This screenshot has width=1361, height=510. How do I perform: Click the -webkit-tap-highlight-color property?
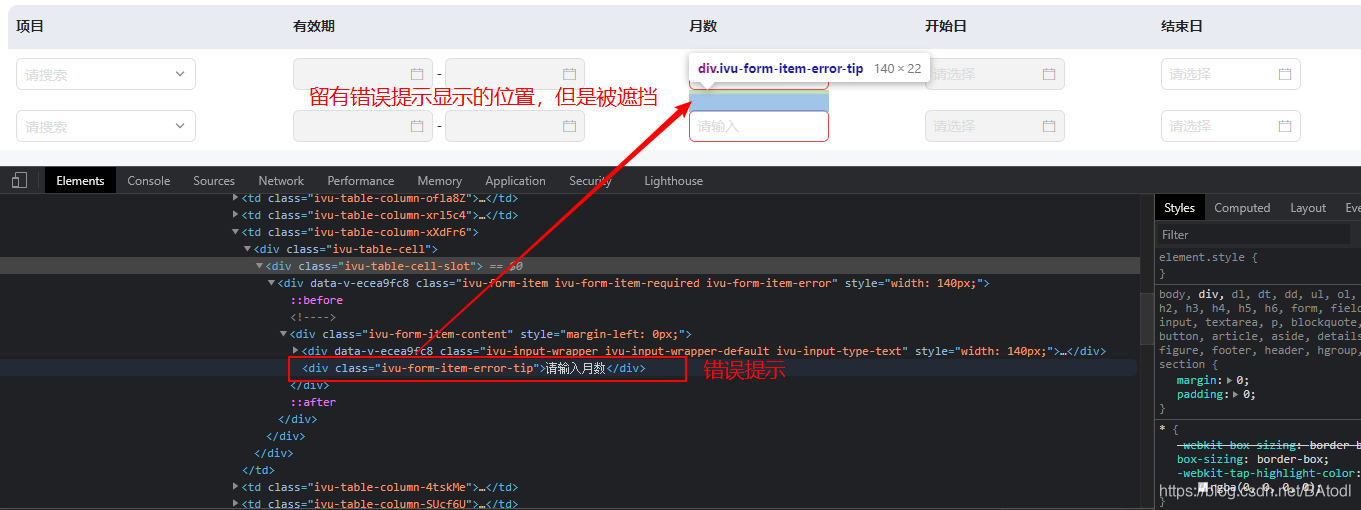pos(1268,473)
